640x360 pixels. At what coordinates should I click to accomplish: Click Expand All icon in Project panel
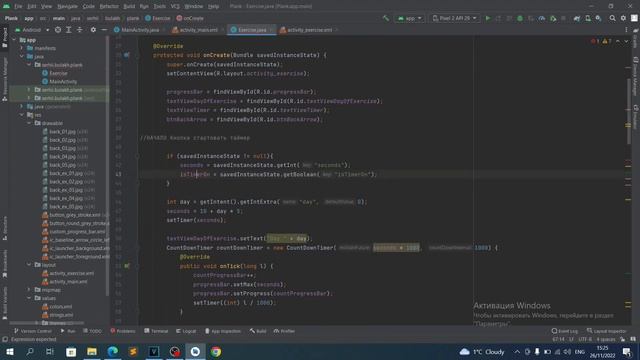[x=69, y=30]
